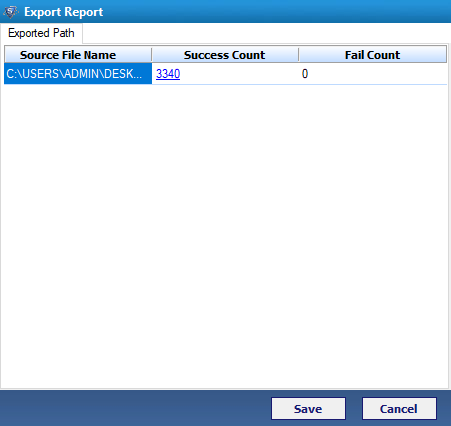
Task: Click divider between Success Count and Fail Count
Action: click(x=299, y=55)
